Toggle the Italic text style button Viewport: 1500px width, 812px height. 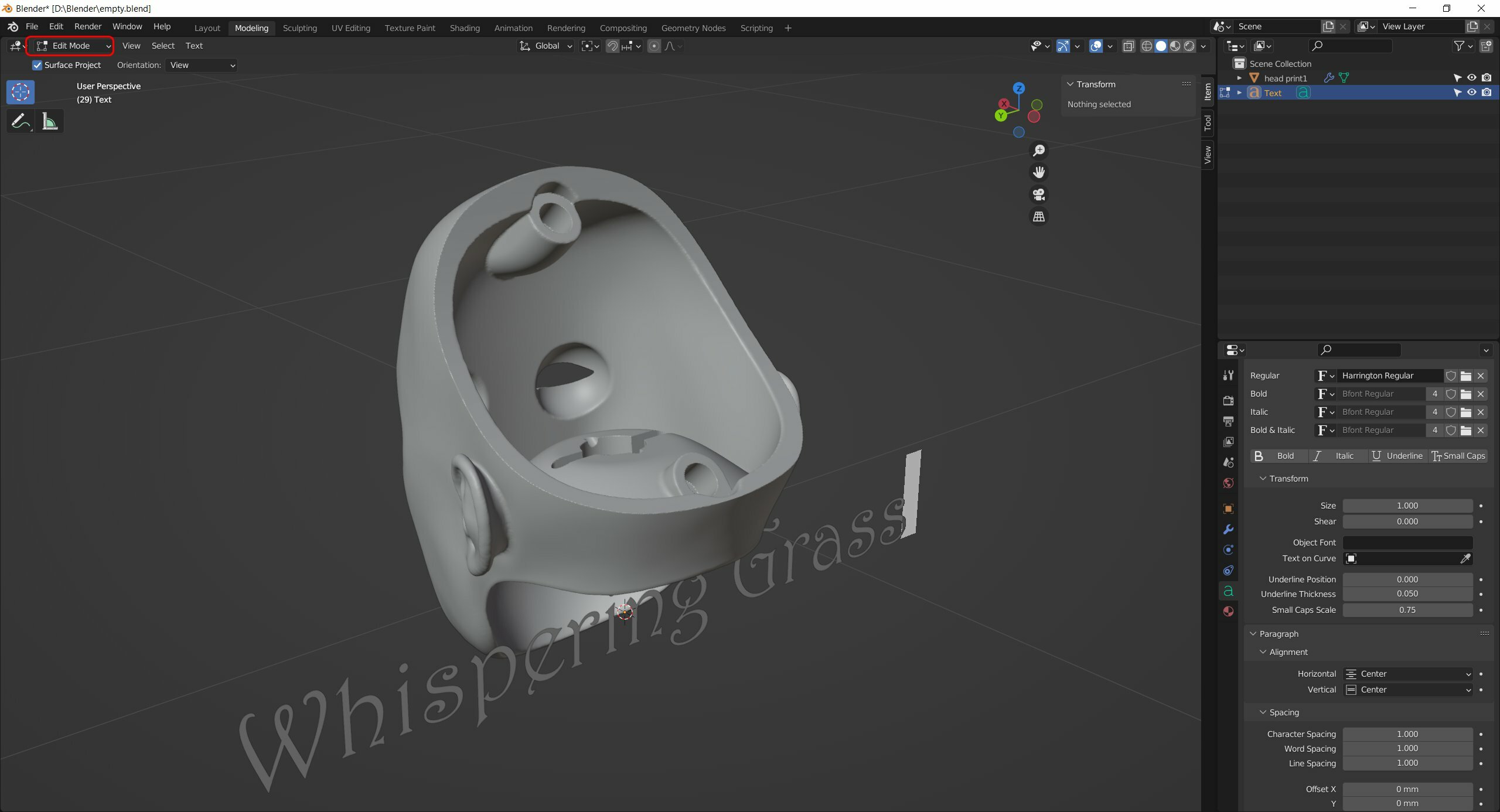coord(1339,456)
